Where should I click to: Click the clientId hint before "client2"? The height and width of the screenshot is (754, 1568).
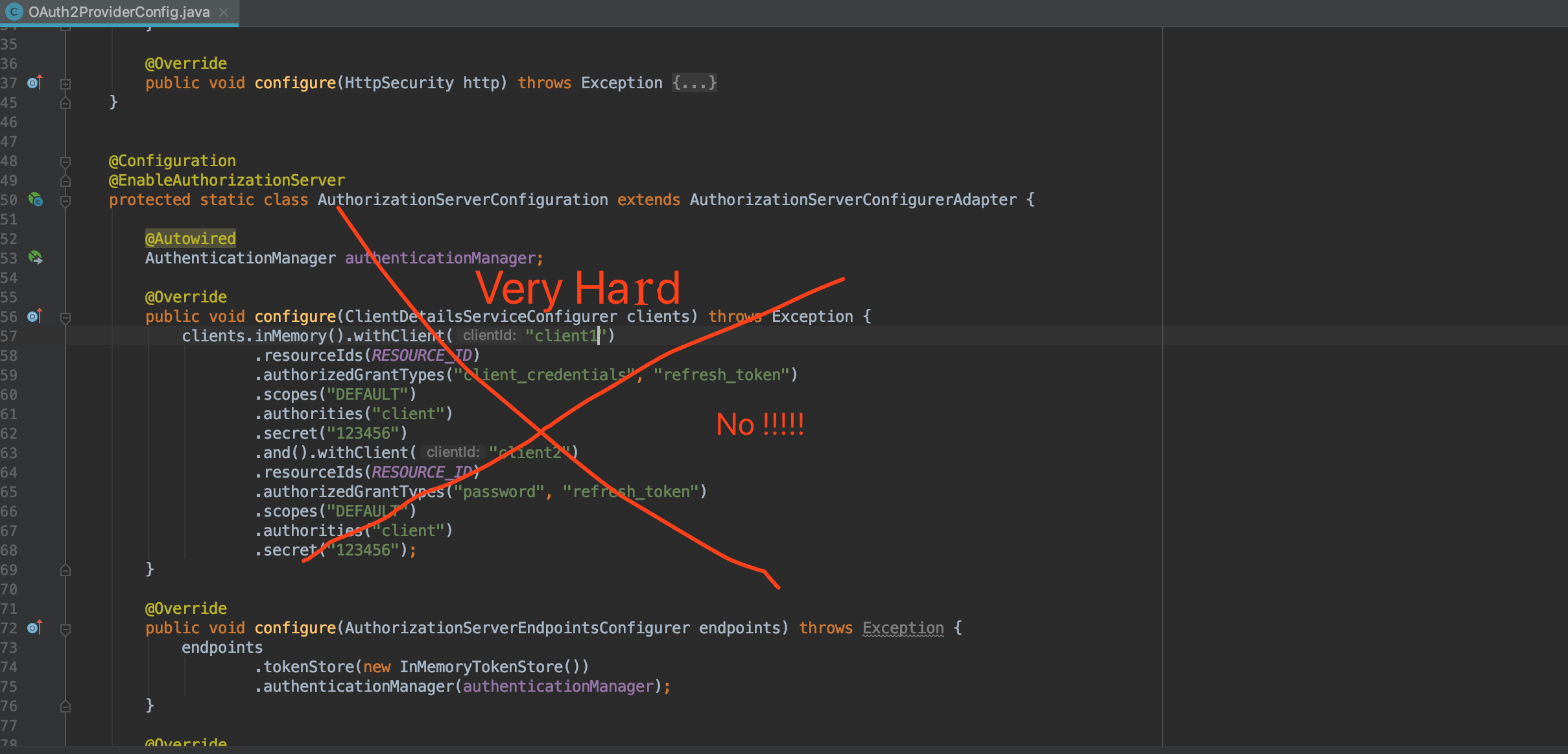click(453, 452)
